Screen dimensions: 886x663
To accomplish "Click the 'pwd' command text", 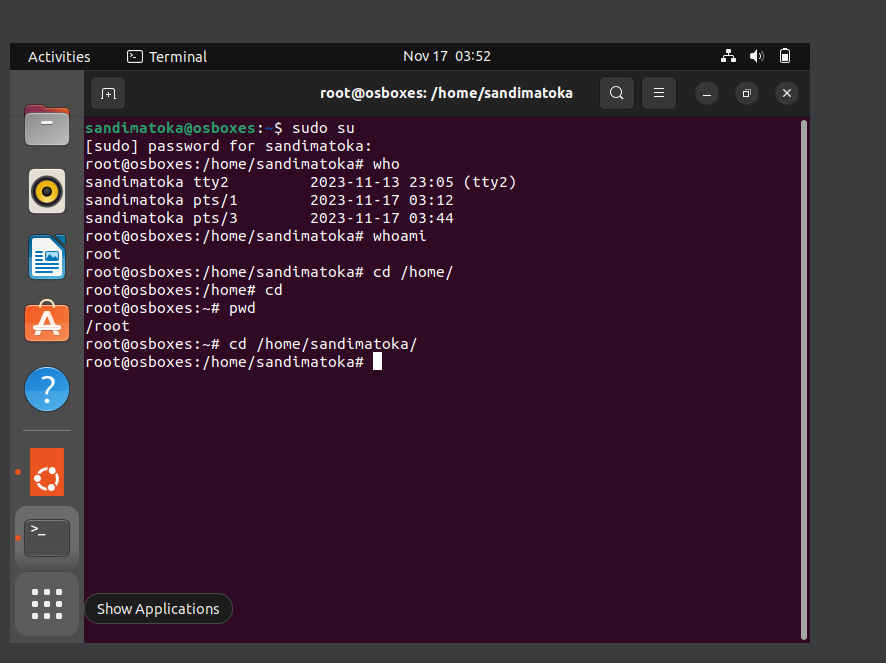I will (x=242, y=309).
